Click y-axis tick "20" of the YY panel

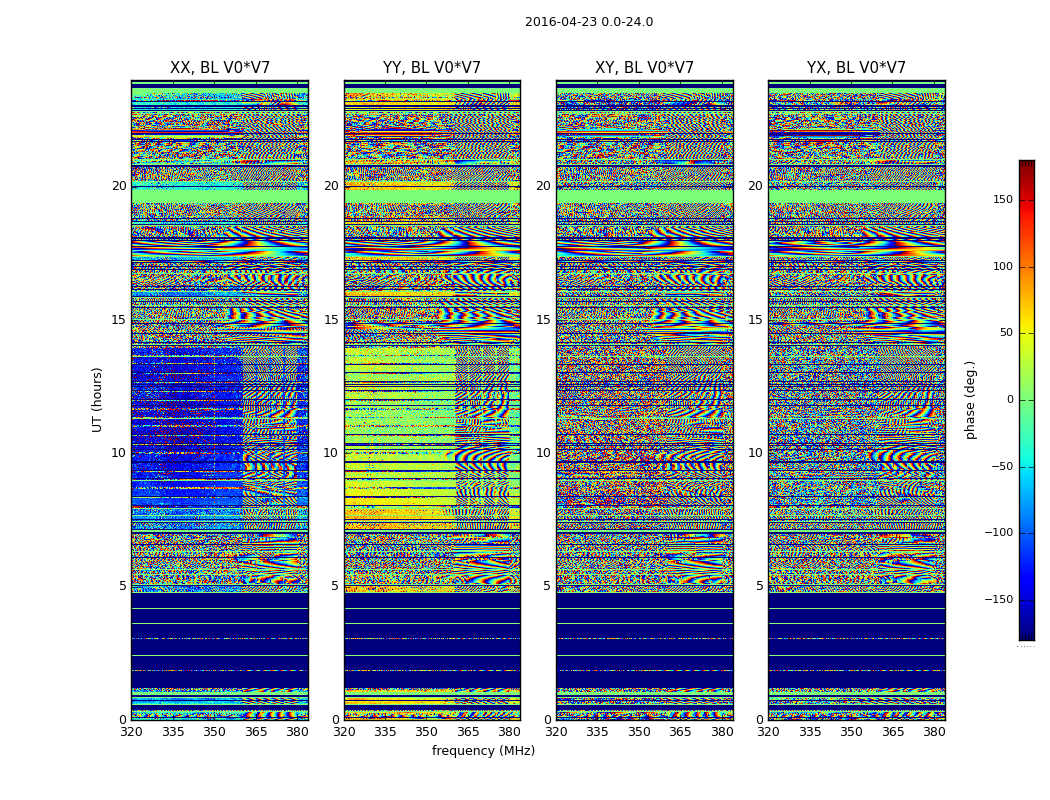coord(331,186)
